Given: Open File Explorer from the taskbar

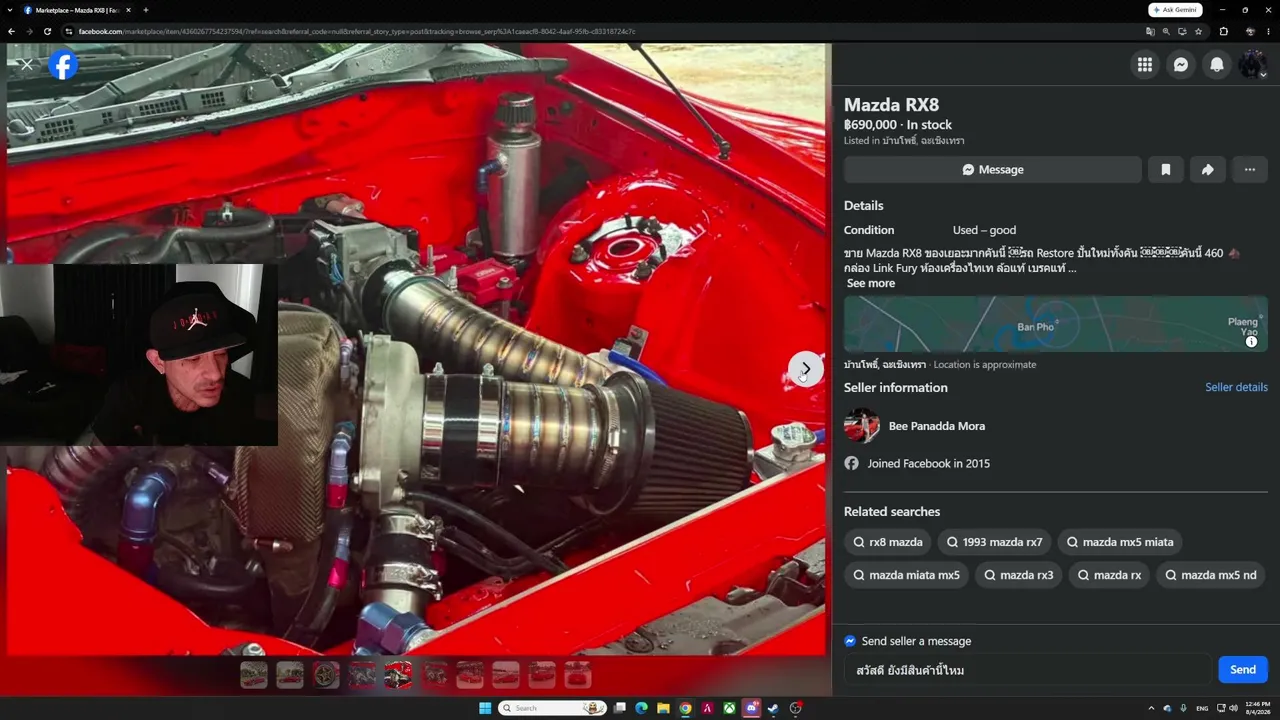Looking at the screenshot, I should tap(663, 708).
